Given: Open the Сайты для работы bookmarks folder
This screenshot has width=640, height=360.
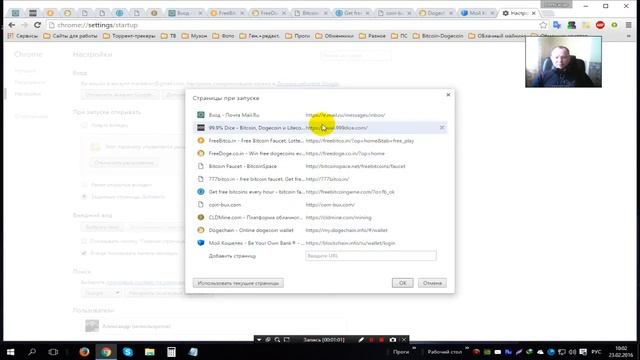Looking at the screenshot, I should pos(71,36).
